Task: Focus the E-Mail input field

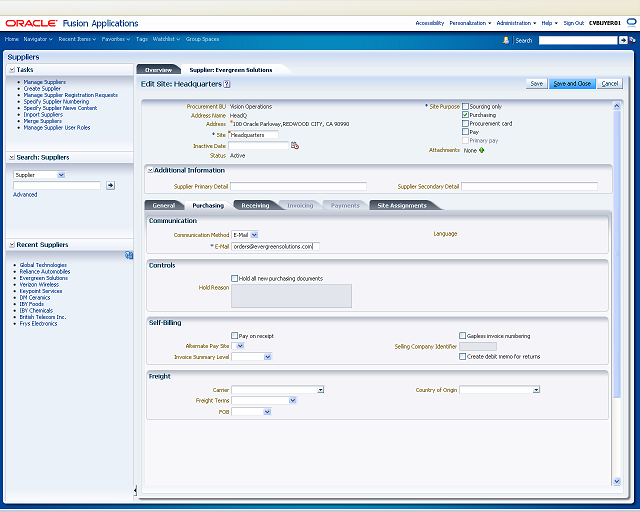Action: coord(276,246)
